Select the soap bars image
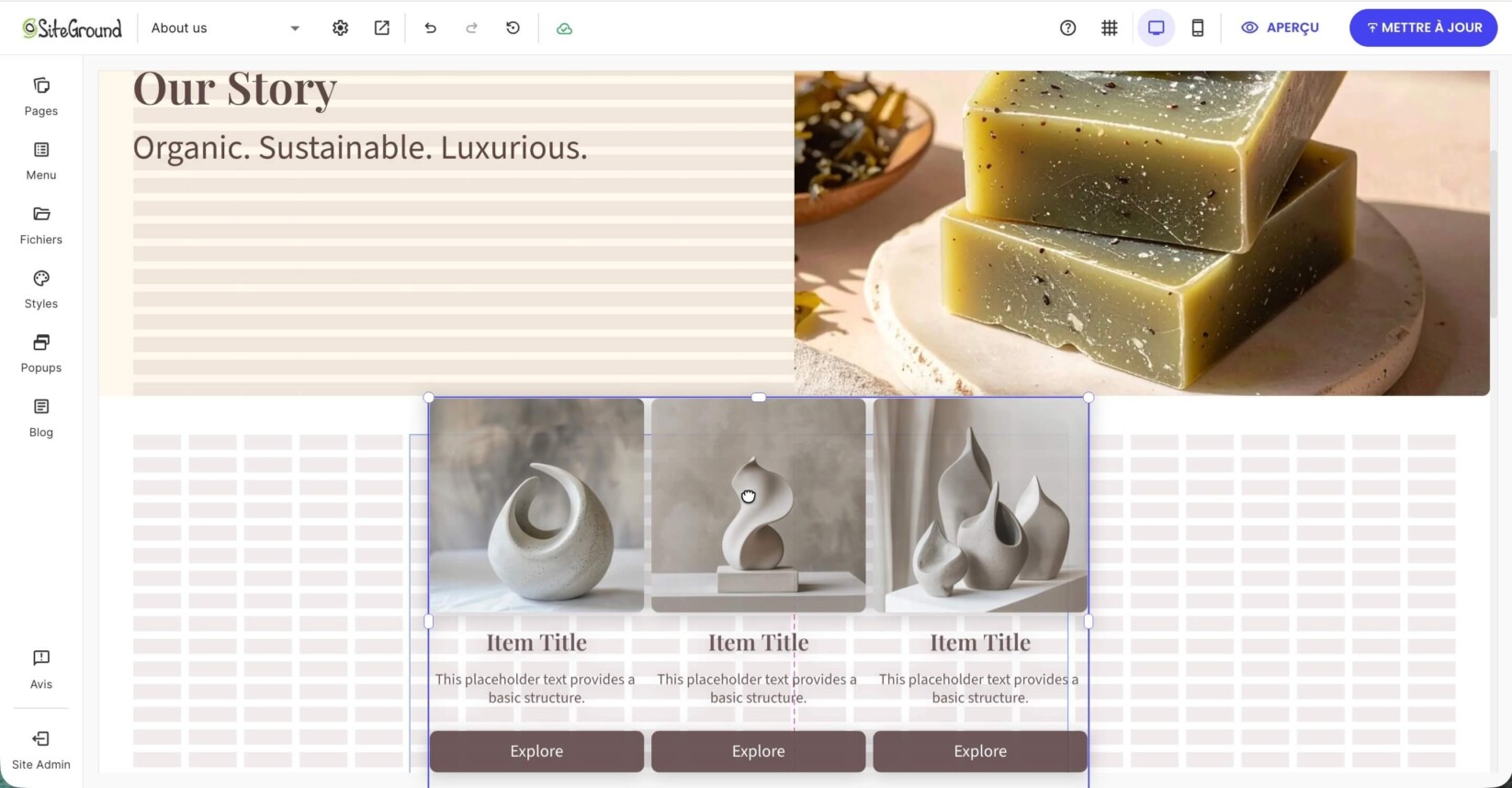1512x788 pixels. click(x=1142, y=233)
